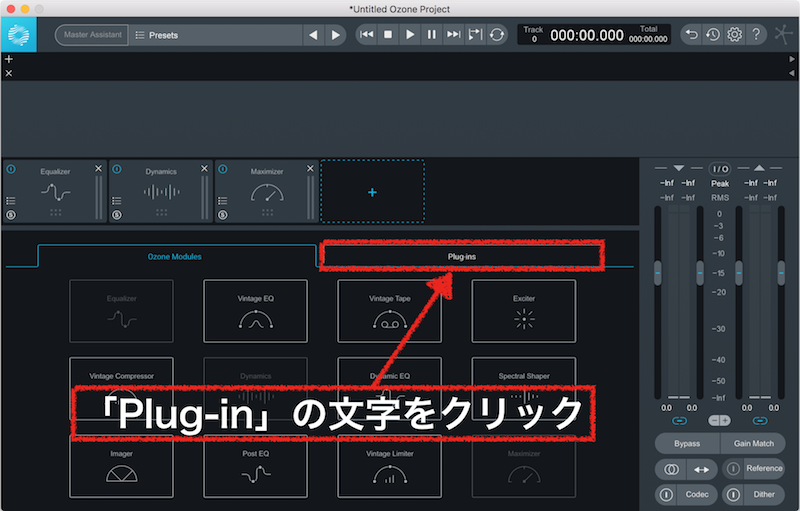
Task: Toggle the Reference power button
Action: [733, 469]
